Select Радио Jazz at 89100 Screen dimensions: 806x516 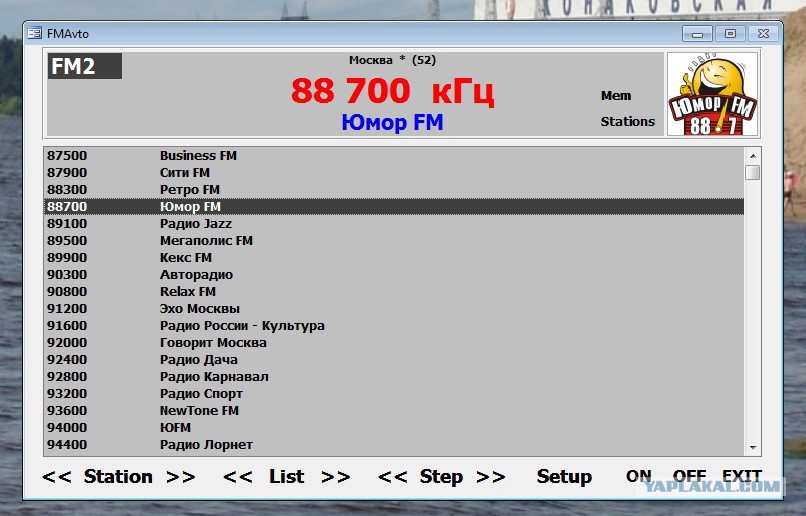(394, 224)
